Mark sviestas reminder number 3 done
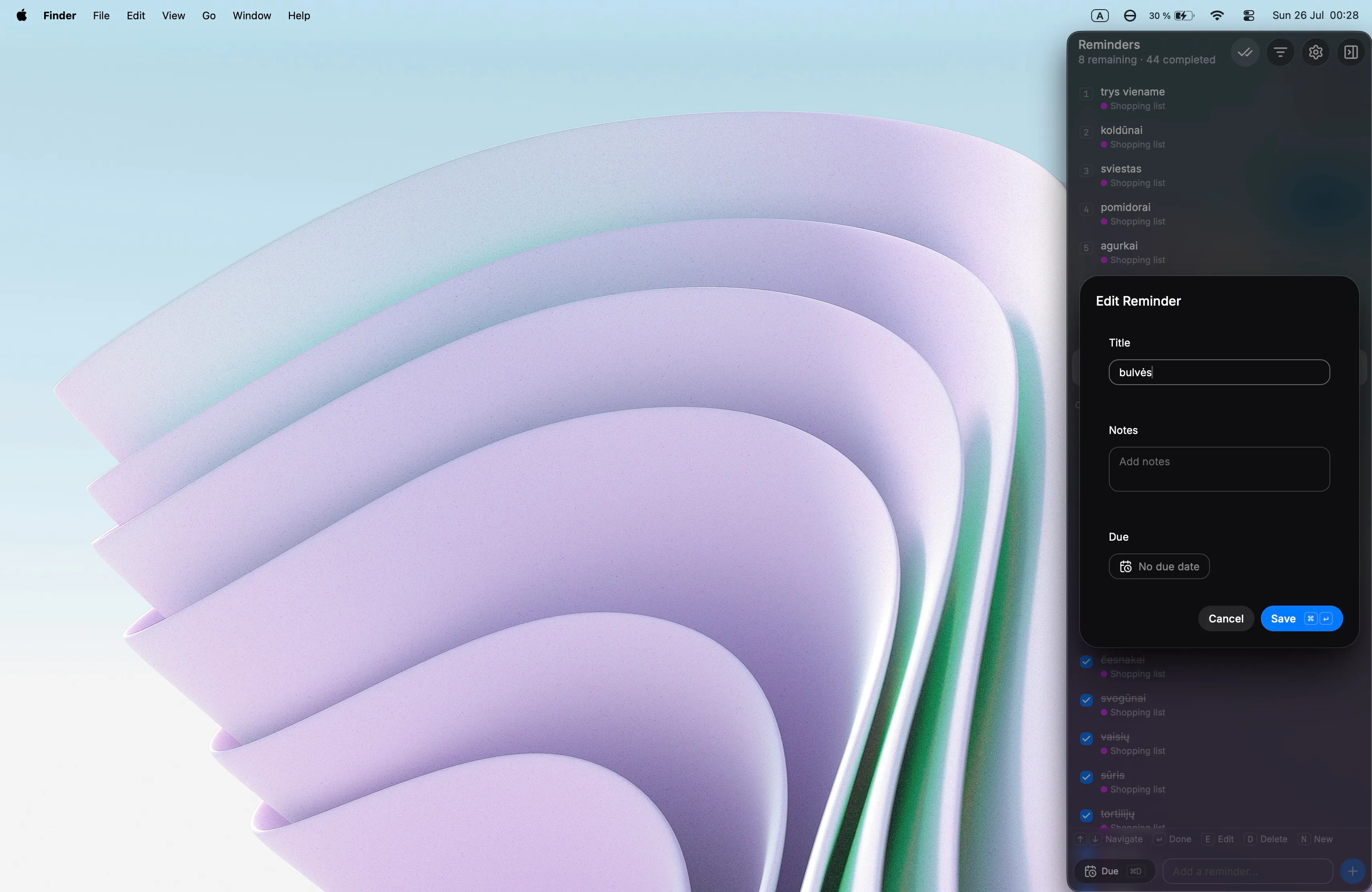This screenshot has width=1372, height=892. tap(1086, 170)
